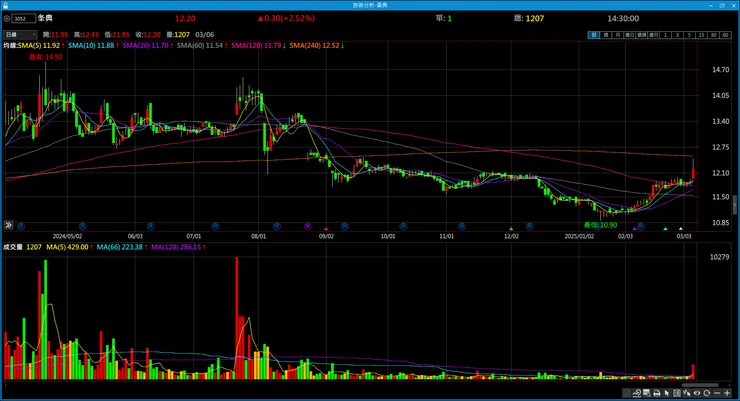Switch to the 5-minute chart

pos(689,35)
